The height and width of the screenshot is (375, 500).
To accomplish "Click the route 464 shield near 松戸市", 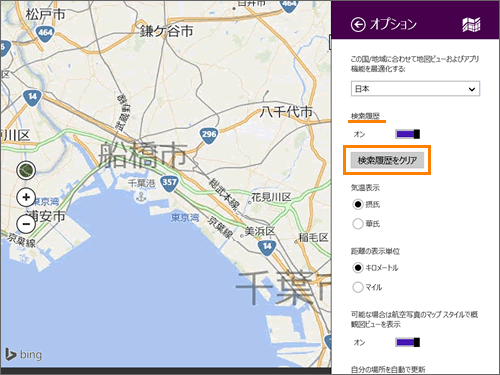I will [x=45, y=33].
